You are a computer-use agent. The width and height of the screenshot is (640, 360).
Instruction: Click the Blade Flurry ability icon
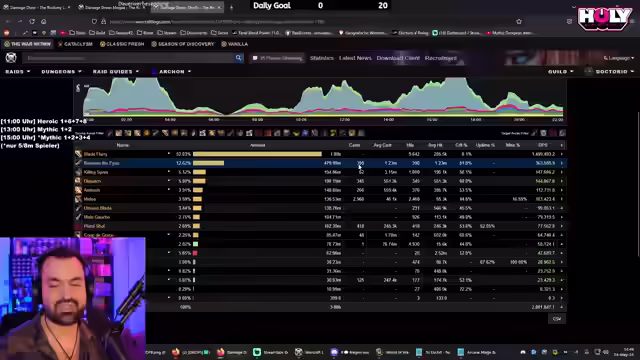78,154
